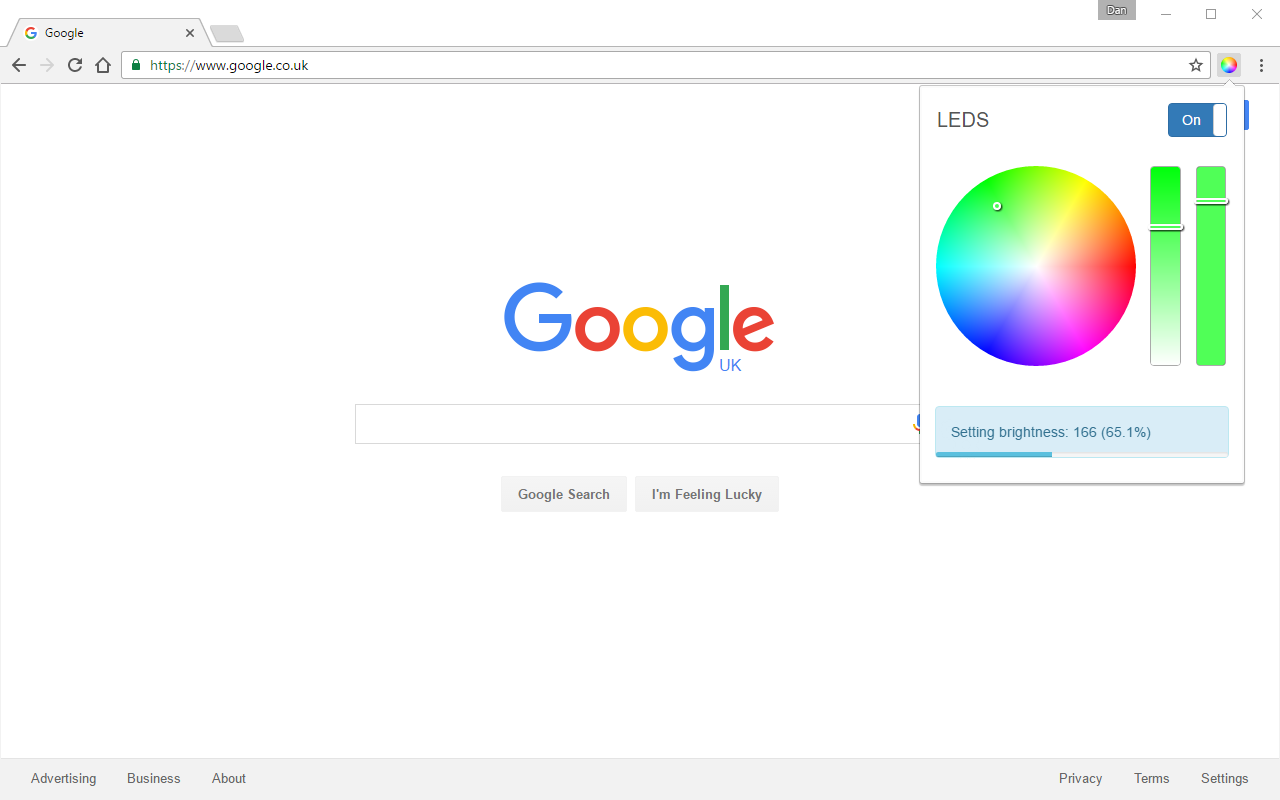The height and width of the screenshot is (800, 1280).
Task: Open the Advertising footer link
Action: [64, 778]
